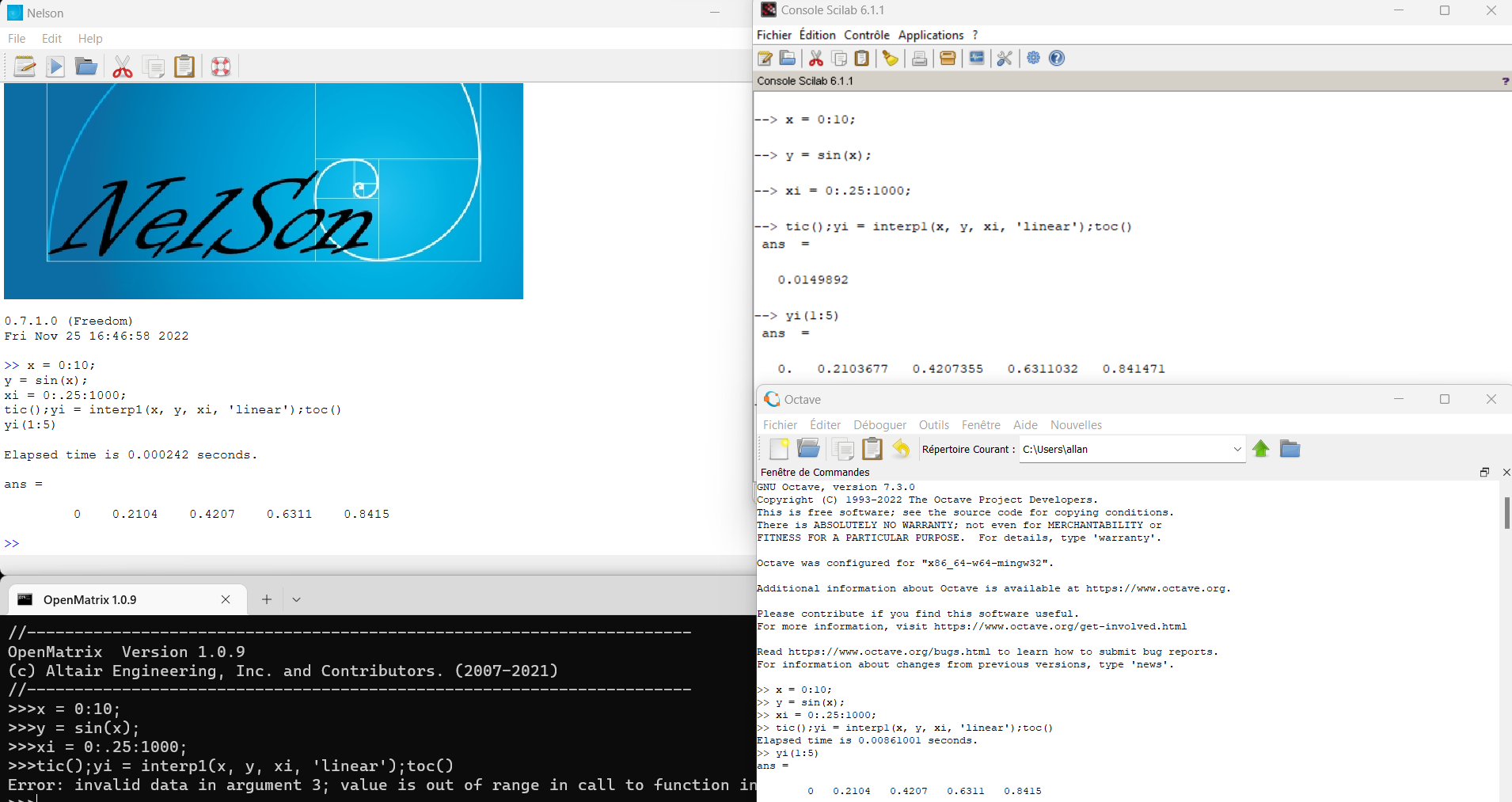The image size is (1512, 802).
Task: Click the paste clipboard icon in Octave toolbar
Action: (872, 449)
